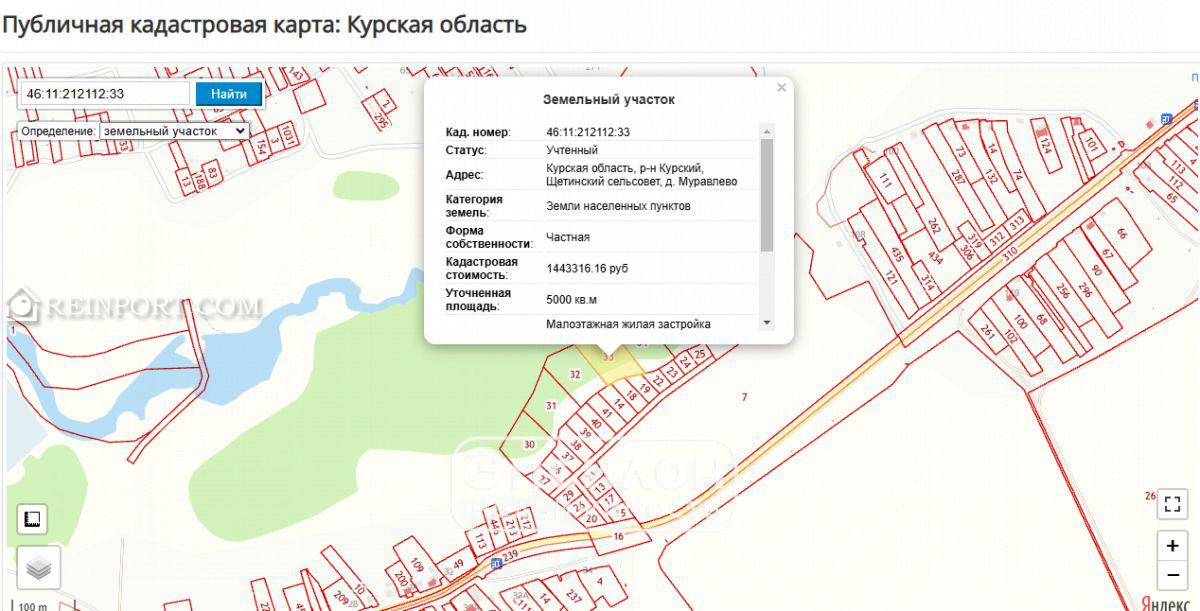Click the scroll-up arrow in info popup
This screenshot has width=1200, height=611.
pos(767,131)
